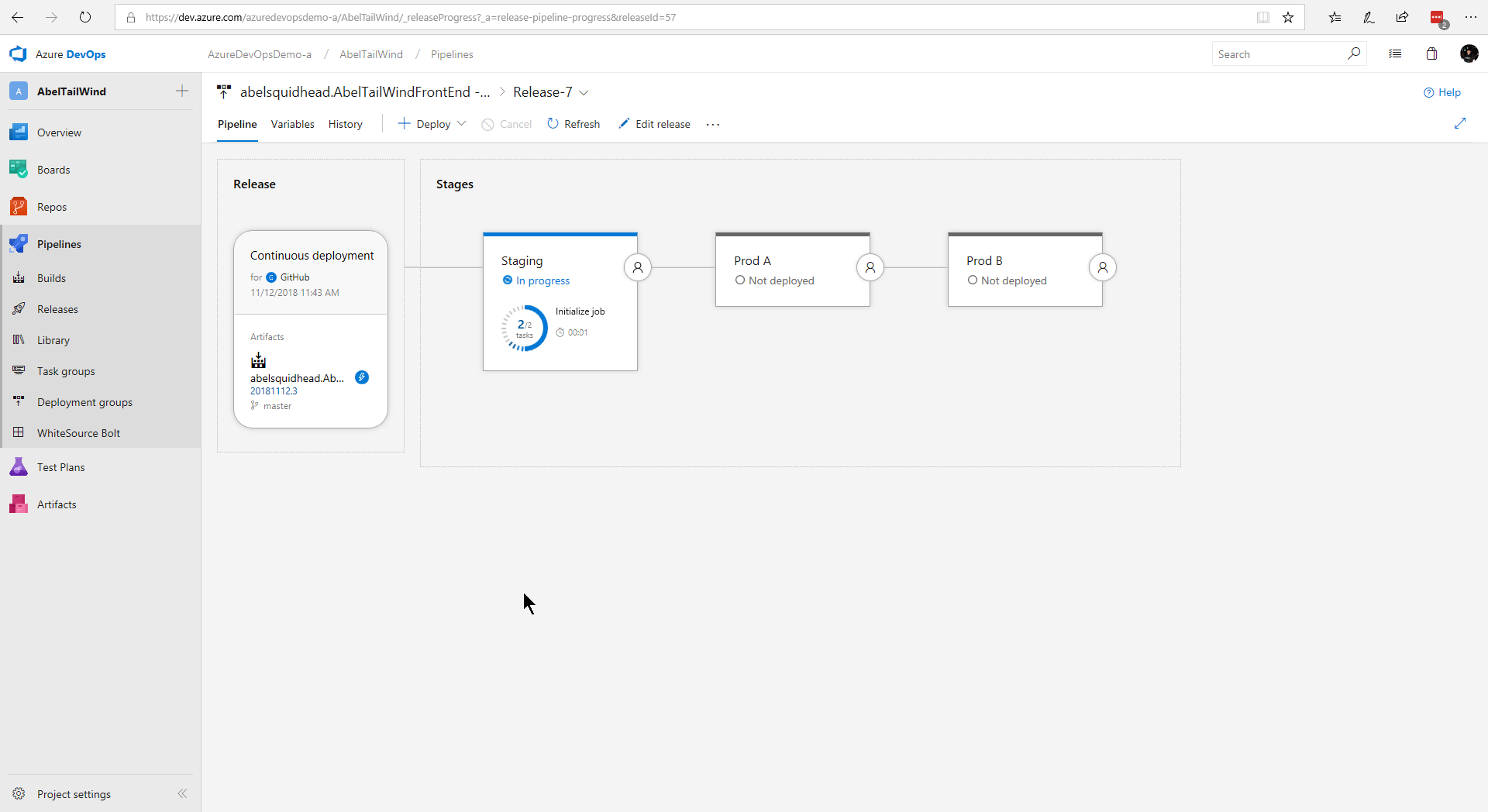Click the plus icon beside AbelTailWind
The image size is (1488, 812).
pos(182,91)
